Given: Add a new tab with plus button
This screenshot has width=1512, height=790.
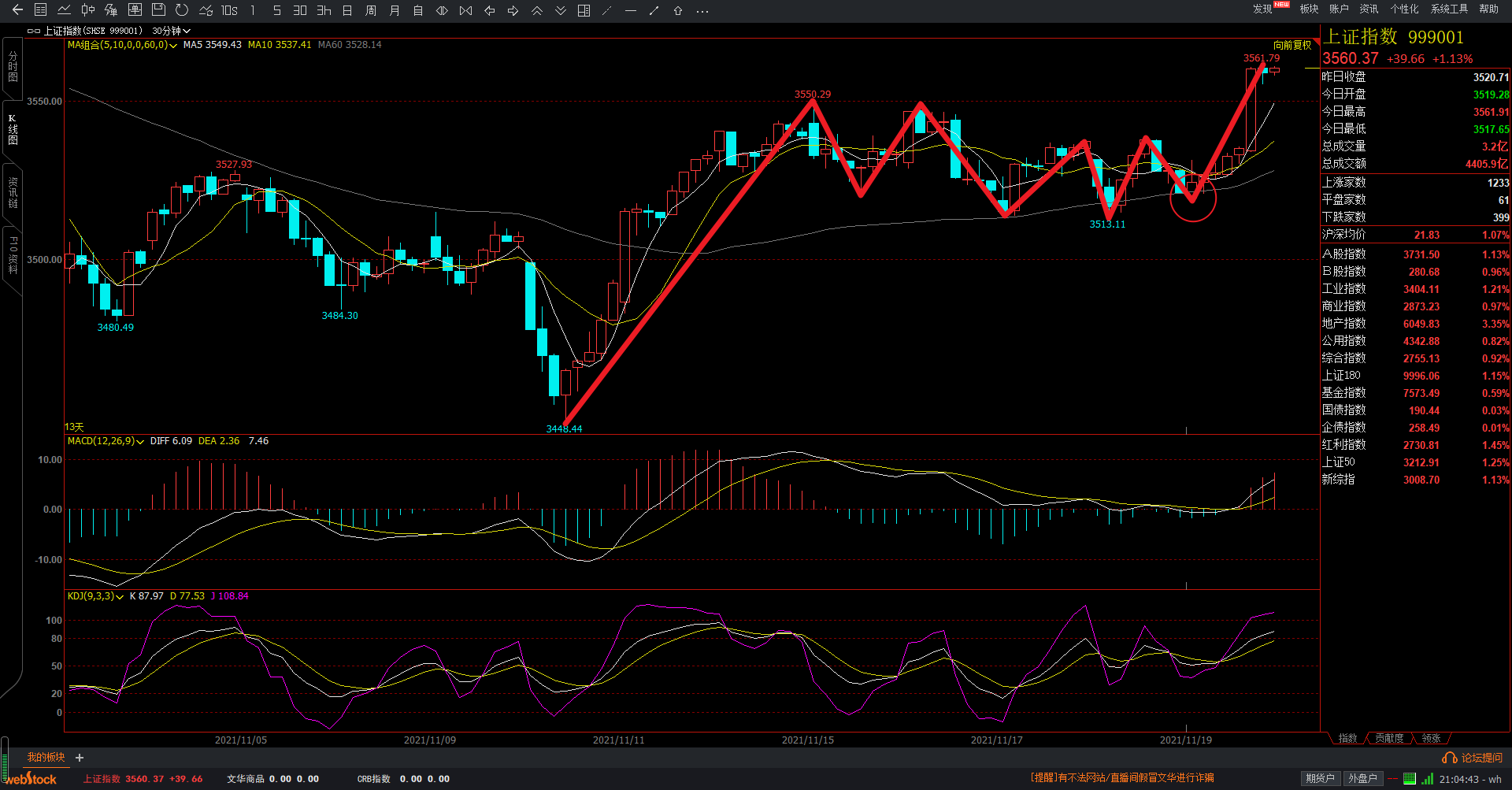Looking at the screenshot, I should [x=80, y=758].
